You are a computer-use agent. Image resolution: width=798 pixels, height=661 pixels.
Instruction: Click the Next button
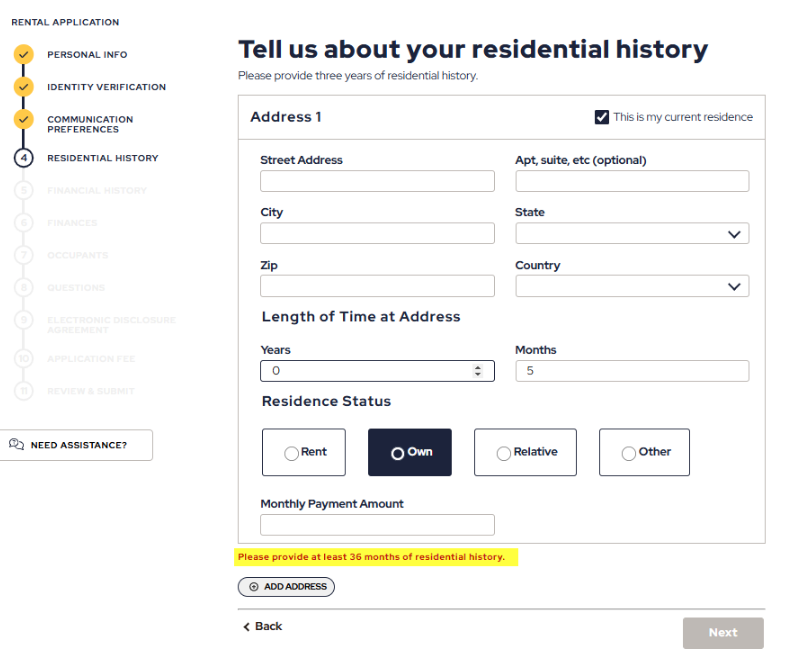(x=723, y=633)
